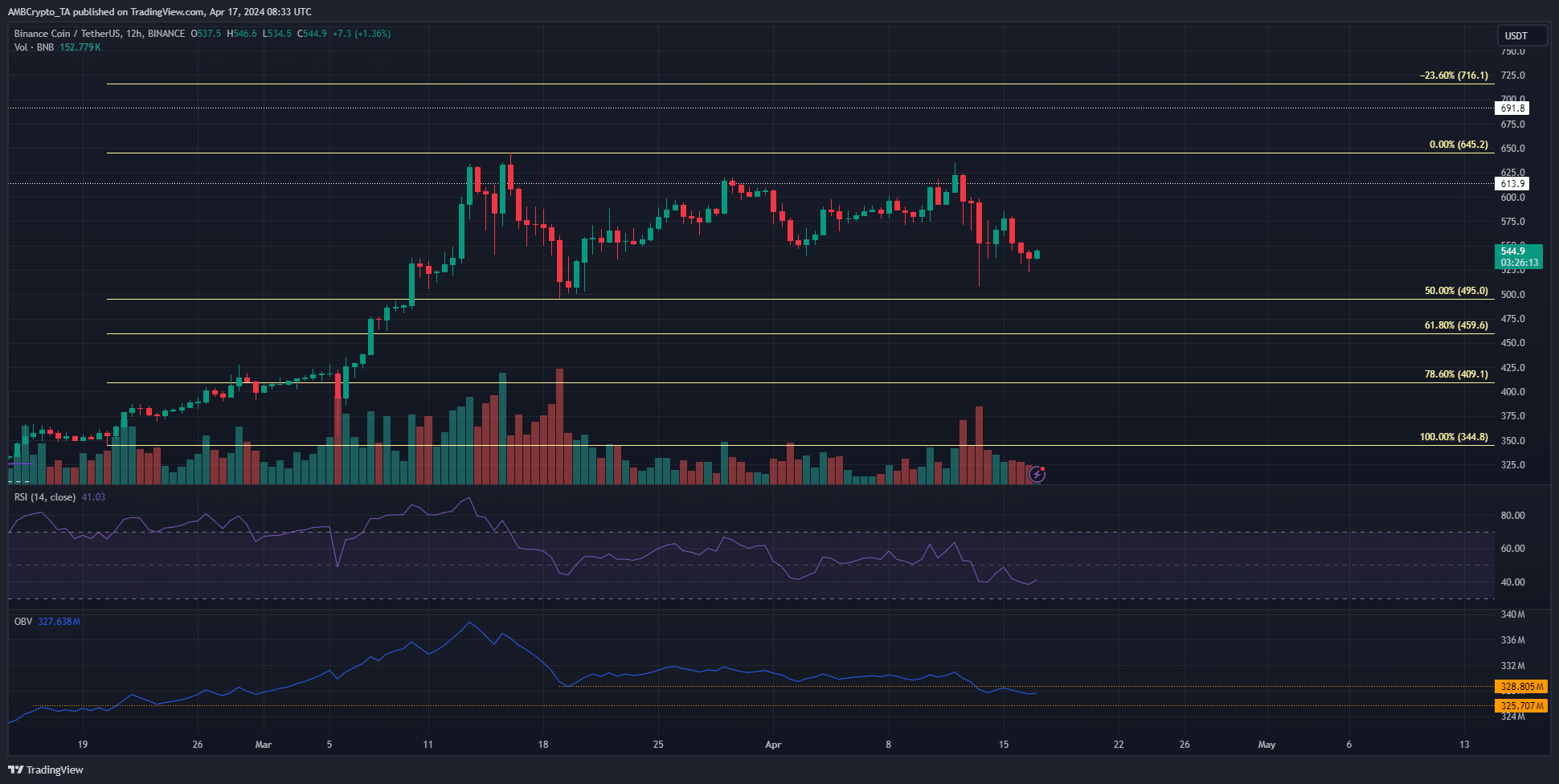Screen dimensions: 1559x784
Task: Click the volume value 152.779K
Action: tap(80, 47)
